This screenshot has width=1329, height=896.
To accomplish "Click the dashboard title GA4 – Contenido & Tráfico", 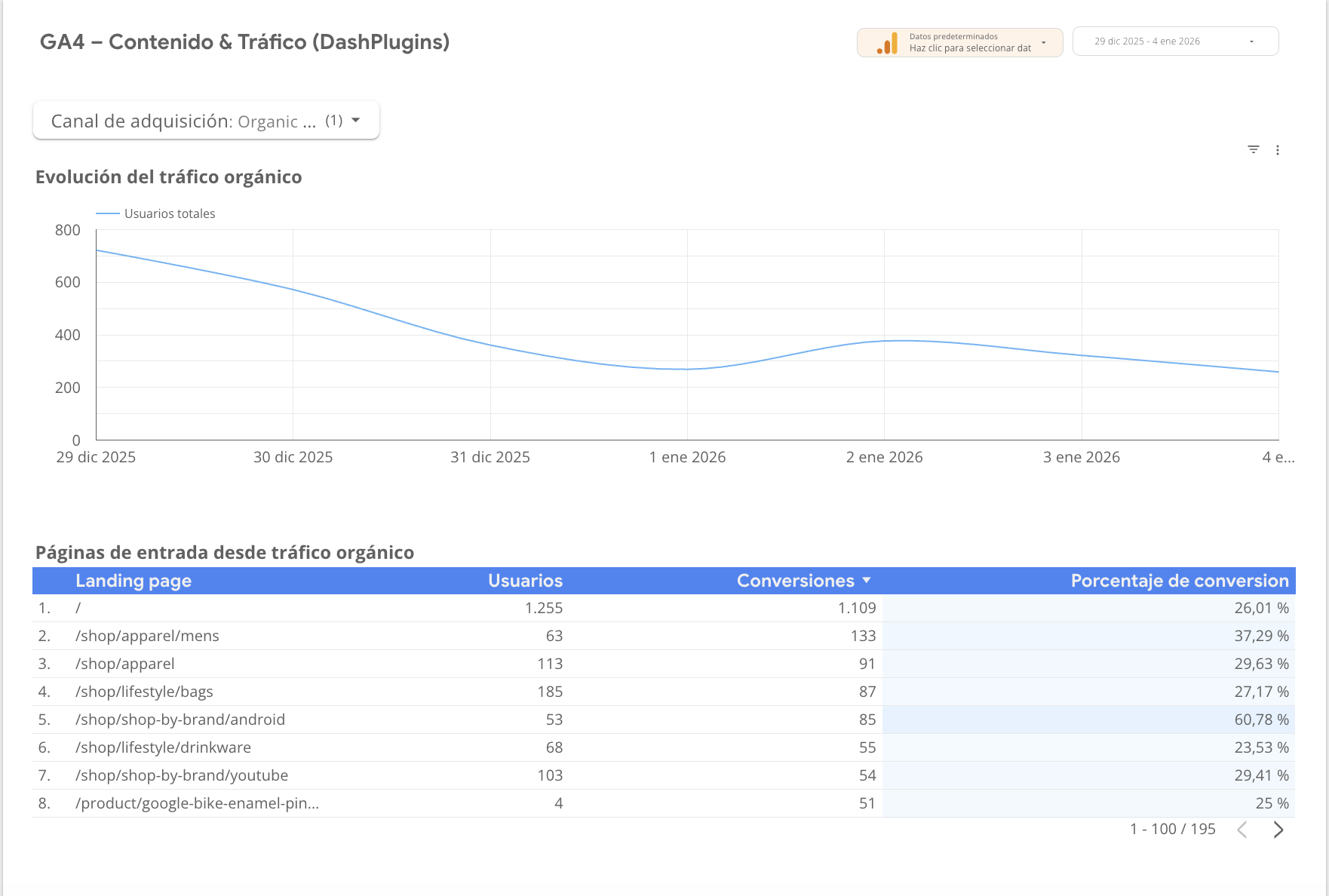I will click(244, 42).
